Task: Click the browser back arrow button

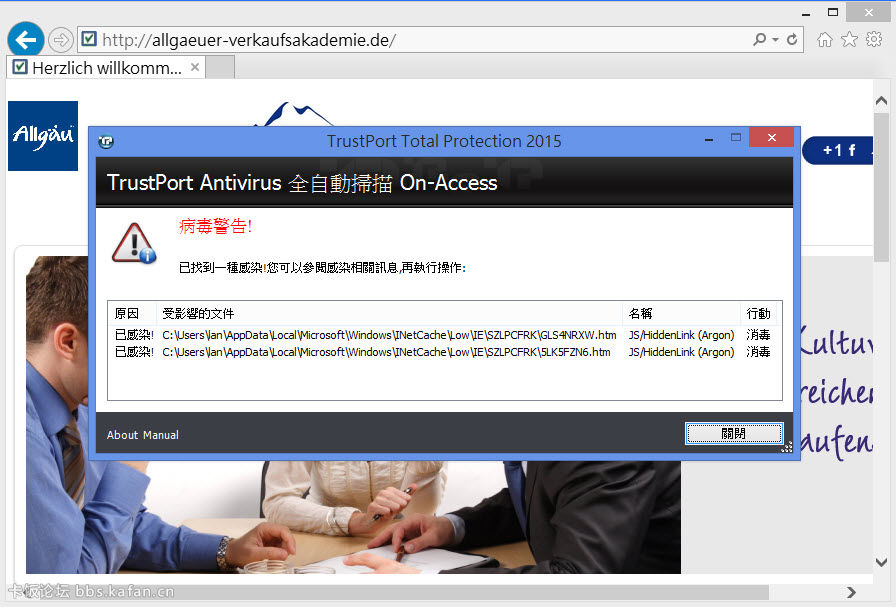Action: (25, 40)
